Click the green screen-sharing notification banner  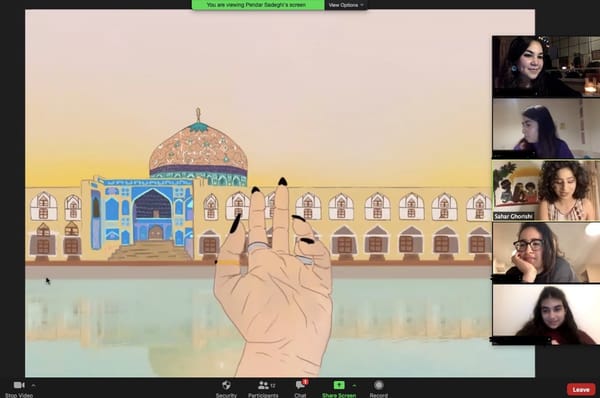pos(258,5)
